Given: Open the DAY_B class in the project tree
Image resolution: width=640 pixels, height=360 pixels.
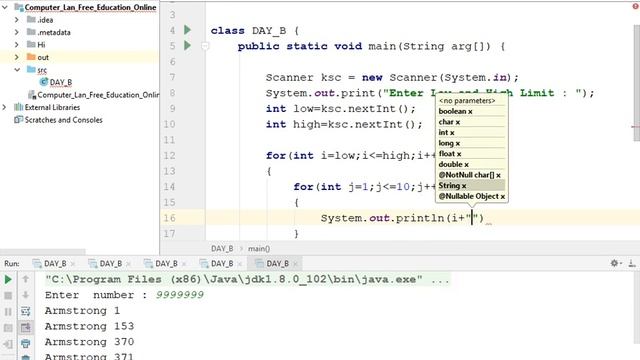Looking at the screenshot, I should pos(60,82).
